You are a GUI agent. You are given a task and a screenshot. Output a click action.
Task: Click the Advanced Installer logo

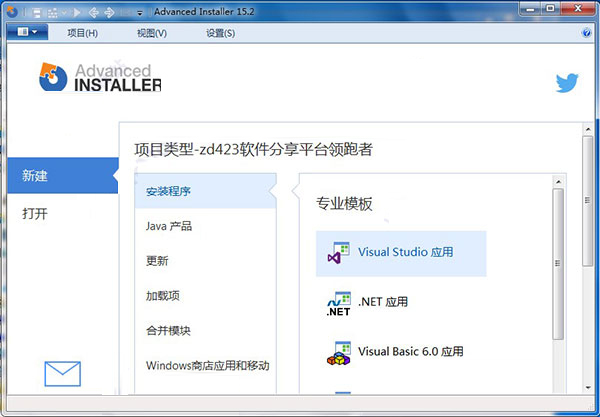point(100,77)
